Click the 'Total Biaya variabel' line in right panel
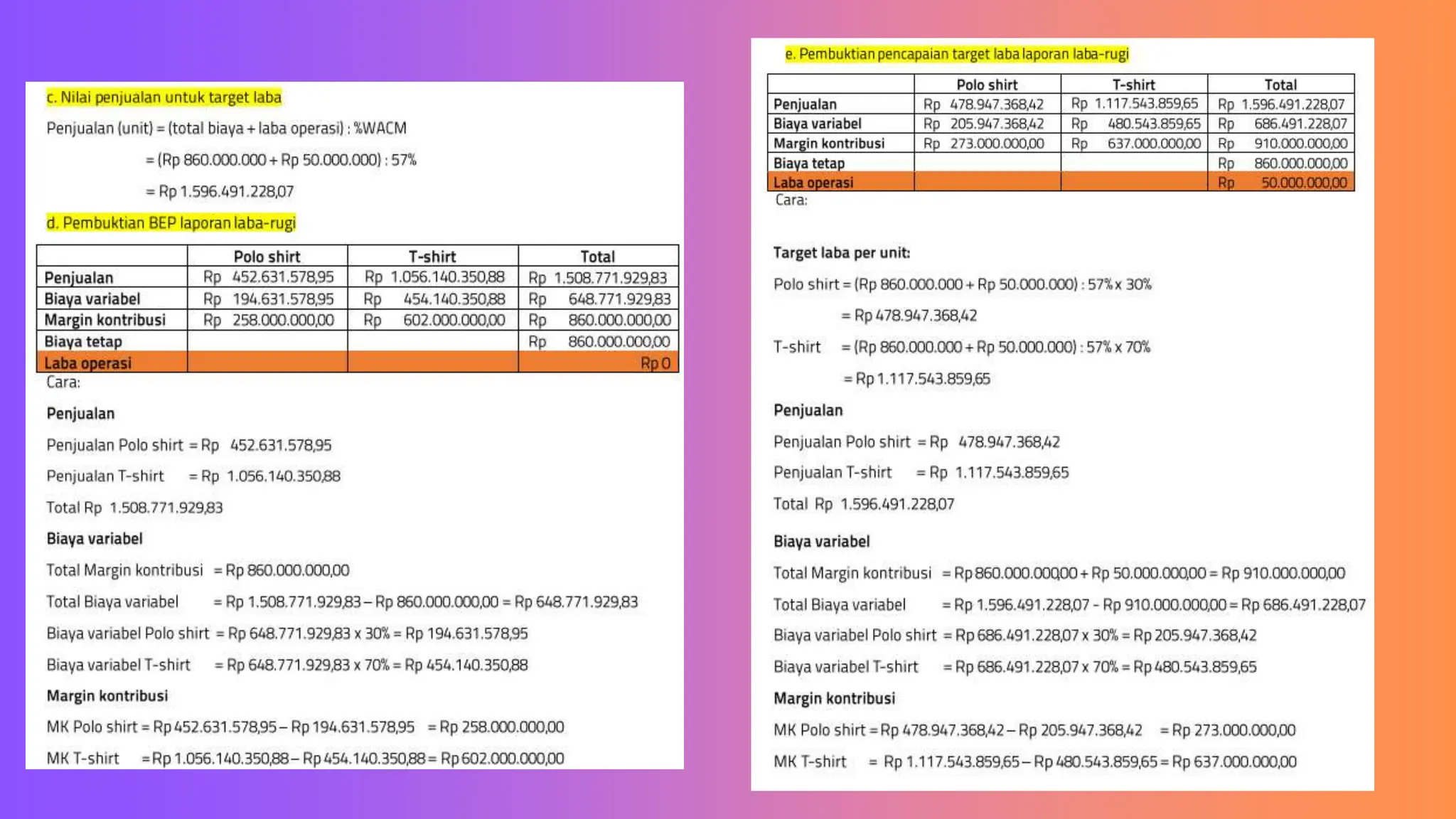Viewport: 1456px width, 819px height. pyautogui.click(x=1069, y=605)
